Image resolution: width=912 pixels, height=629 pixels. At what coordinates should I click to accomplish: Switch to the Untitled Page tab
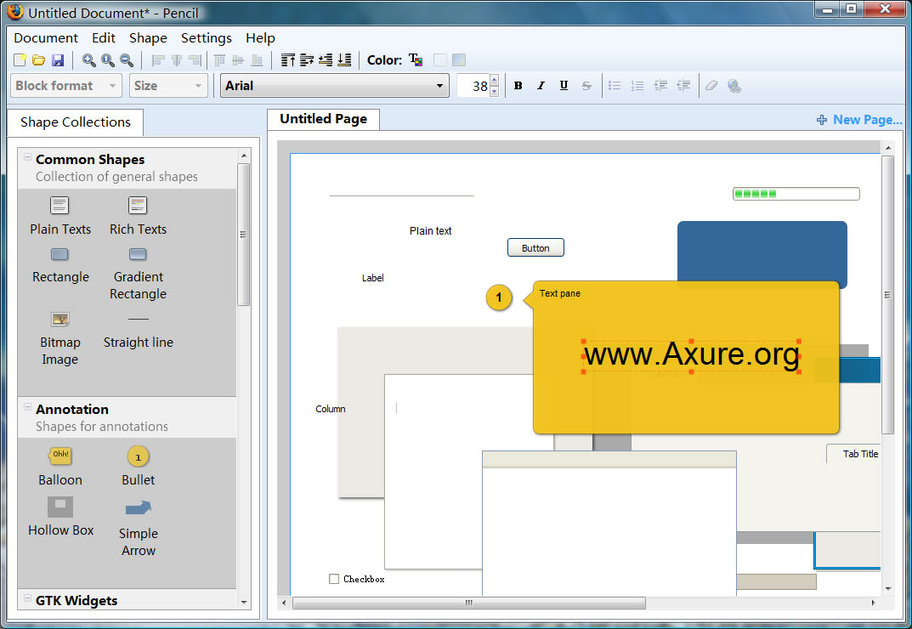coord(323,119)
